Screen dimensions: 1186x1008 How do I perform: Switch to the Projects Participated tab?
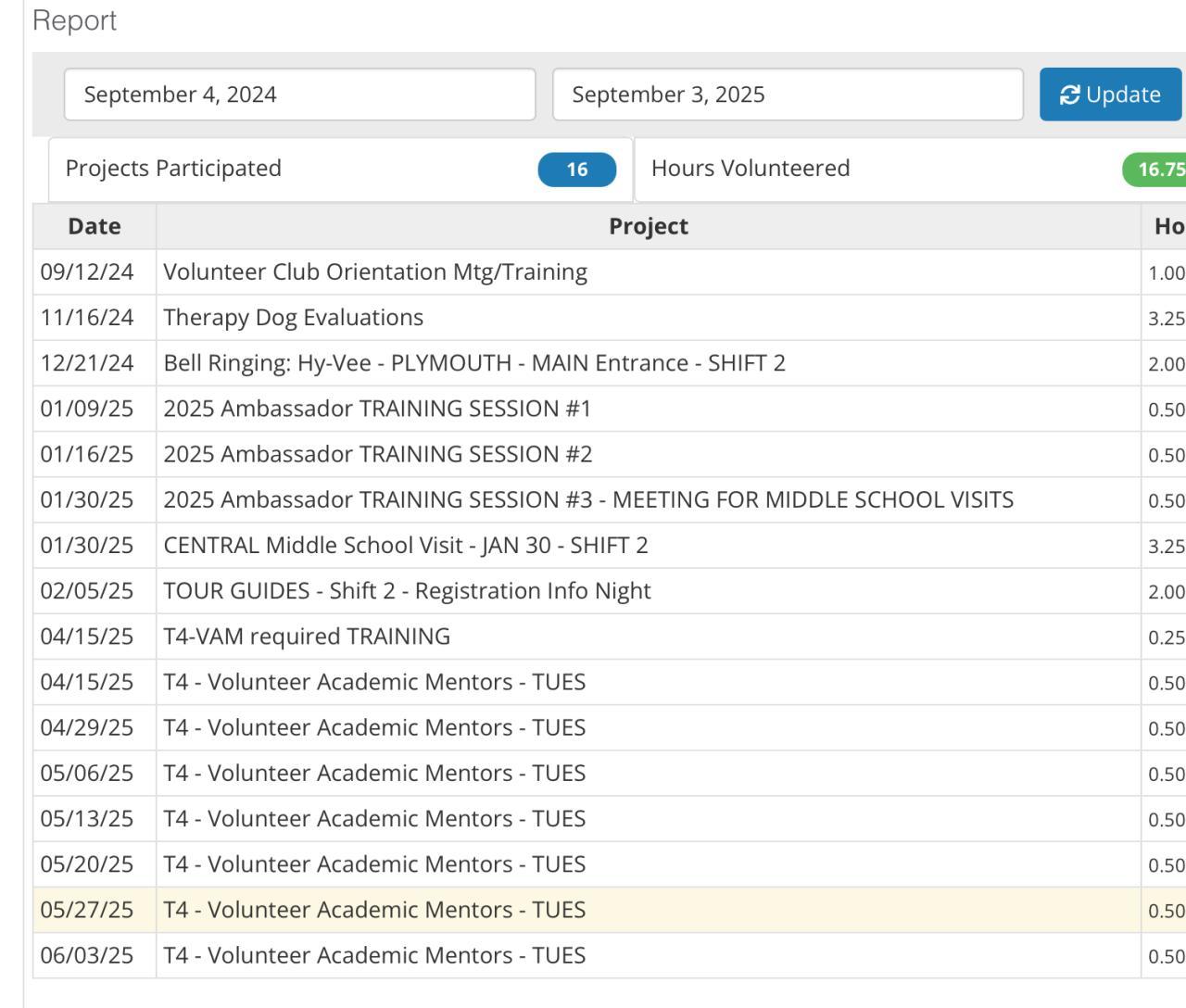[173, 169]
